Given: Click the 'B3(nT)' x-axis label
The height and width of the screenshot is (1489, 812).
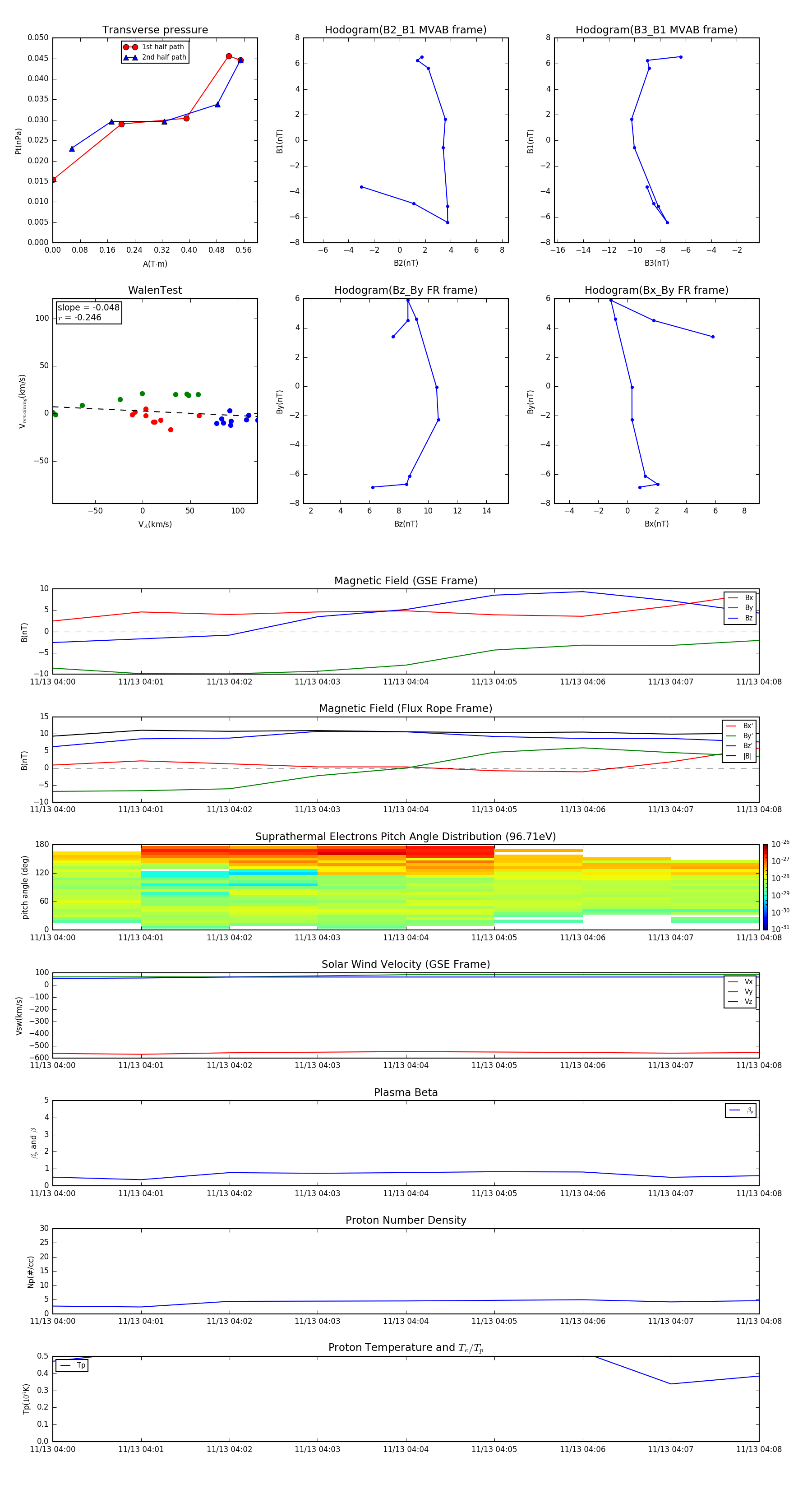Looking at the screenshot, I should click(656, 263).
